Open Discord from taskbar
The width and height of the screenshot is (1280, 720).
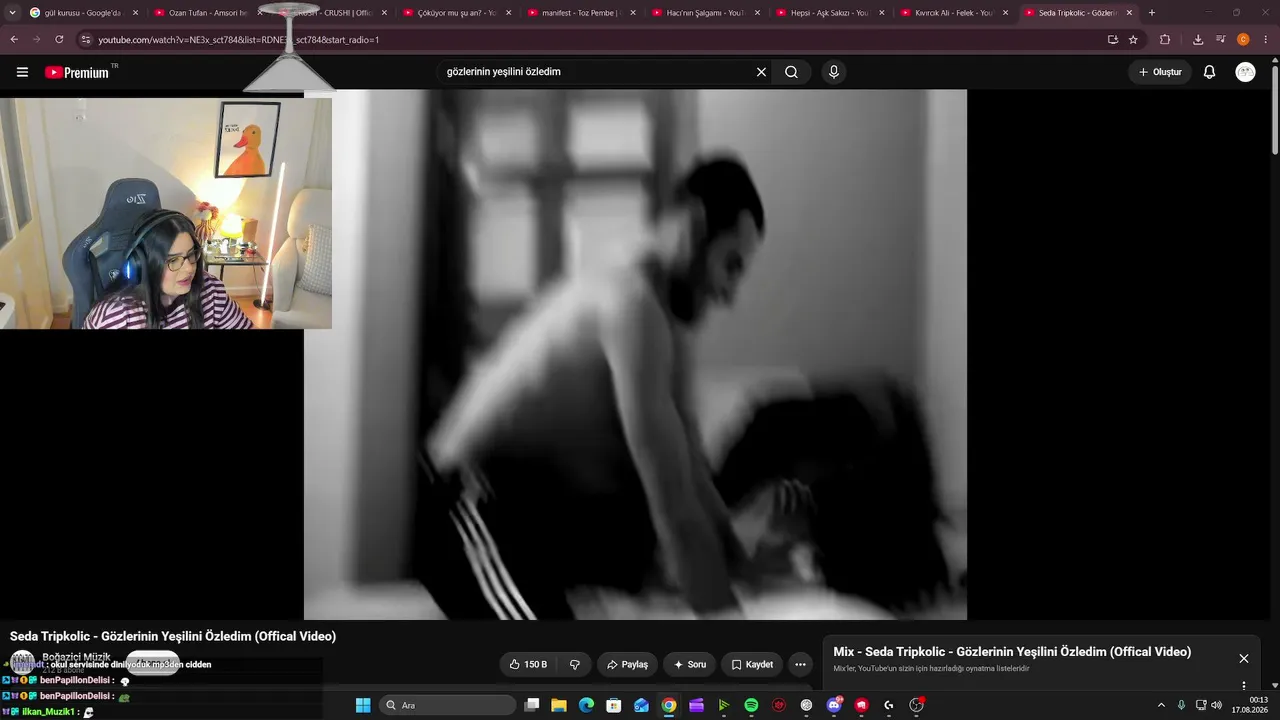coord(834,705)
